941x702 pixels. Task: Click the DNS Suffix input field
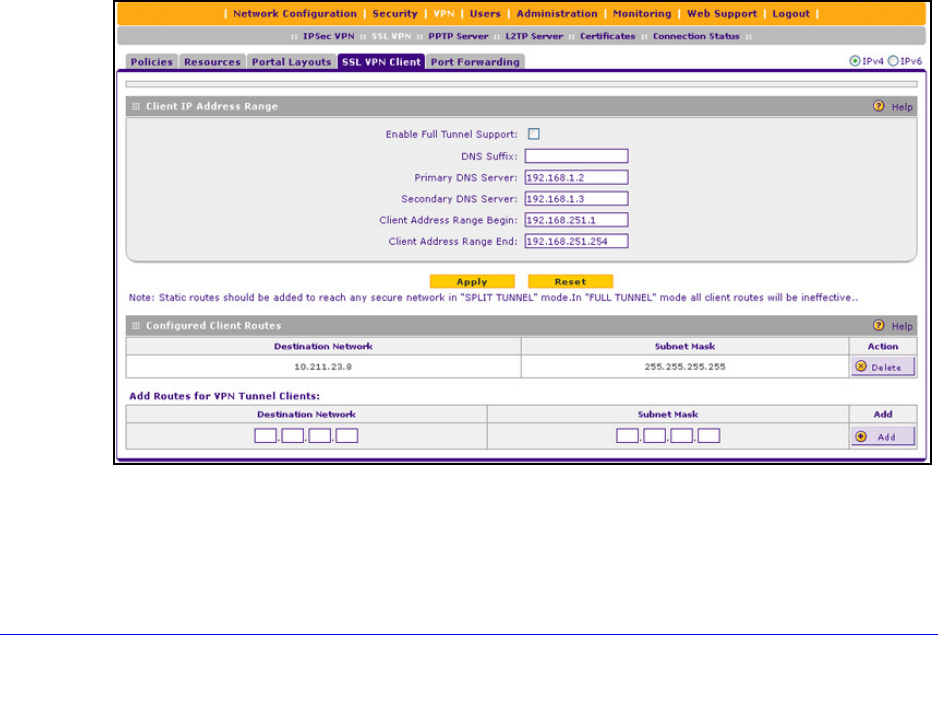coord(575,156)
